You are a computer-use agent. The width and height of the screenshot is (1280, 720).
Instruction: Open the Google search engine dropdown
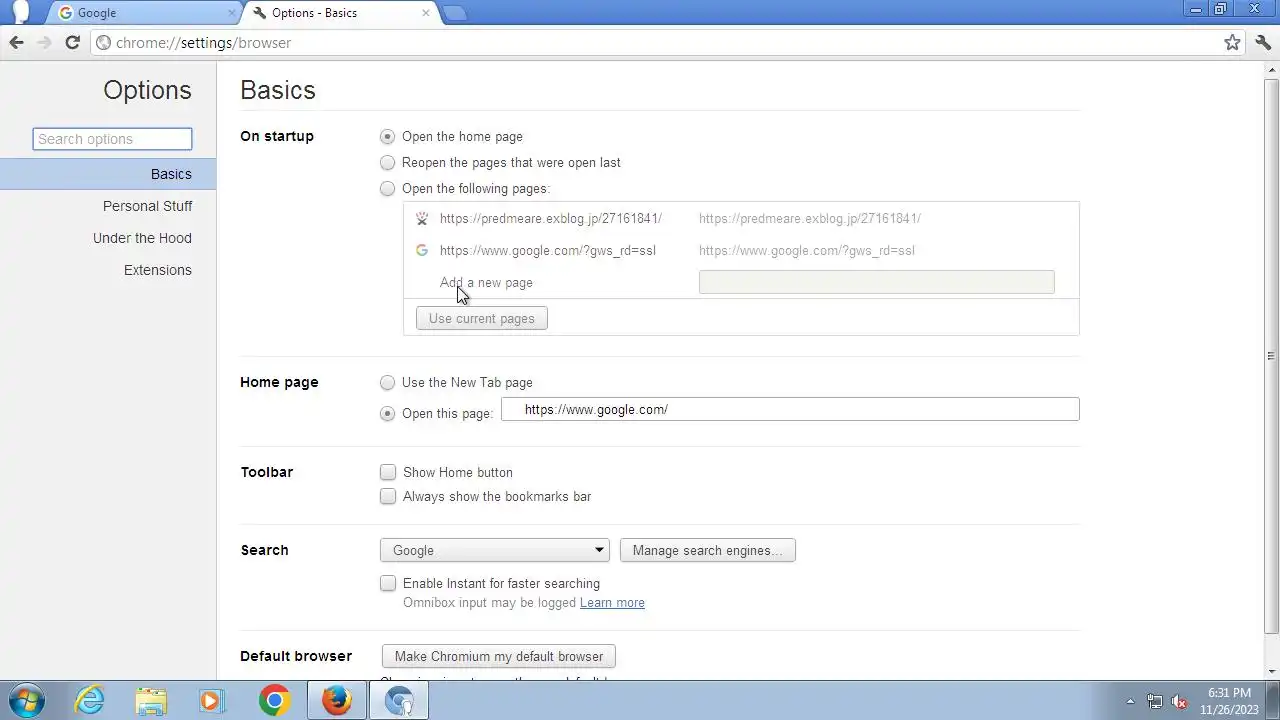tap(495, 550)
